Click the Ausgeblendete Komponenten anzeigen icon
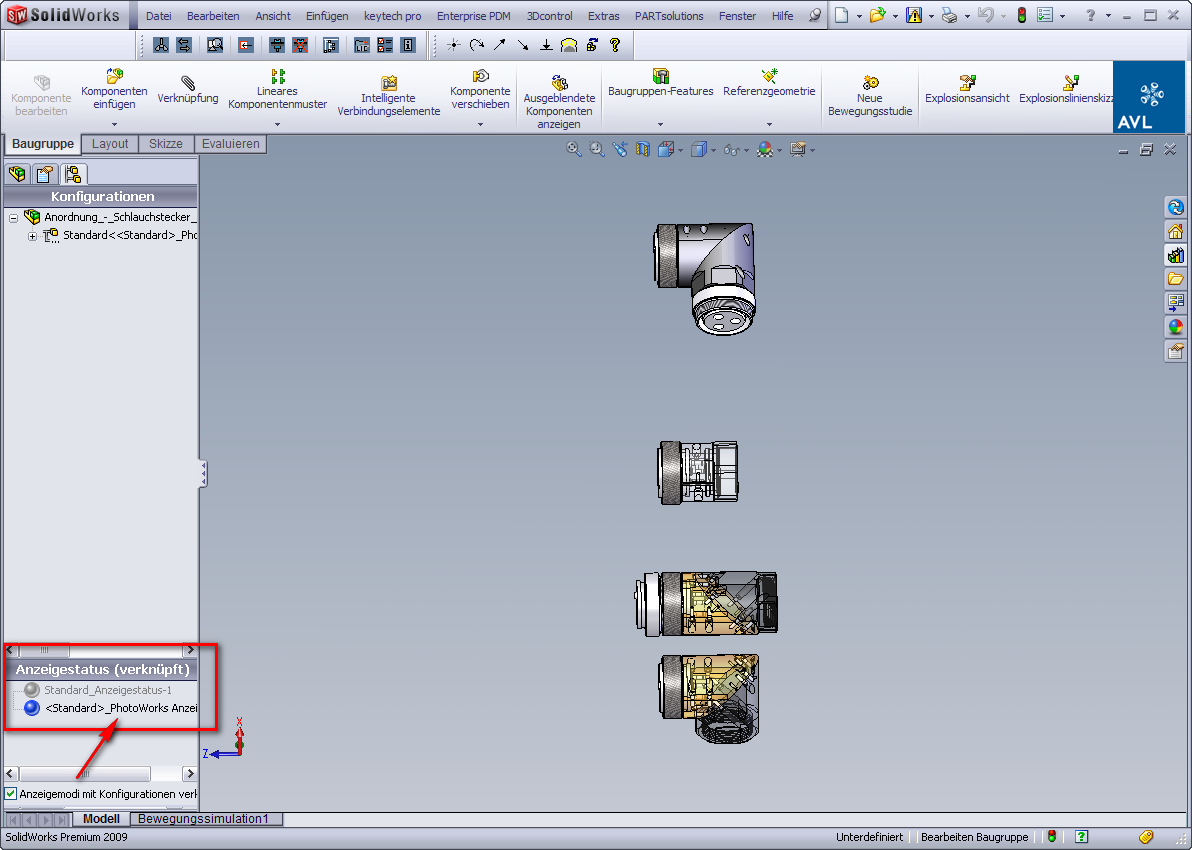Image resolution: width=1192 pixels, height=850 pixels. pyautogui.click(x=559, y=82)
